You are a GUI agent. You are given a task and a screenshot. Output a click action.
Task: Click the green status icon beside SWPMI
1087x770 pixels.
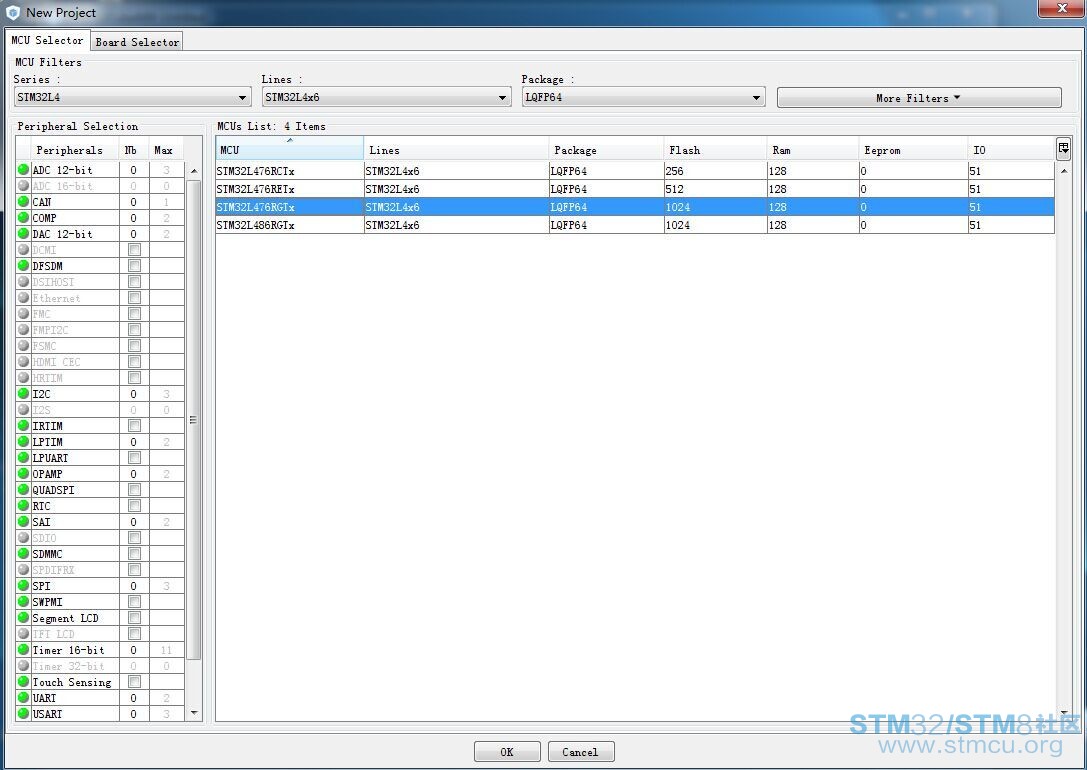click(24, 602)
